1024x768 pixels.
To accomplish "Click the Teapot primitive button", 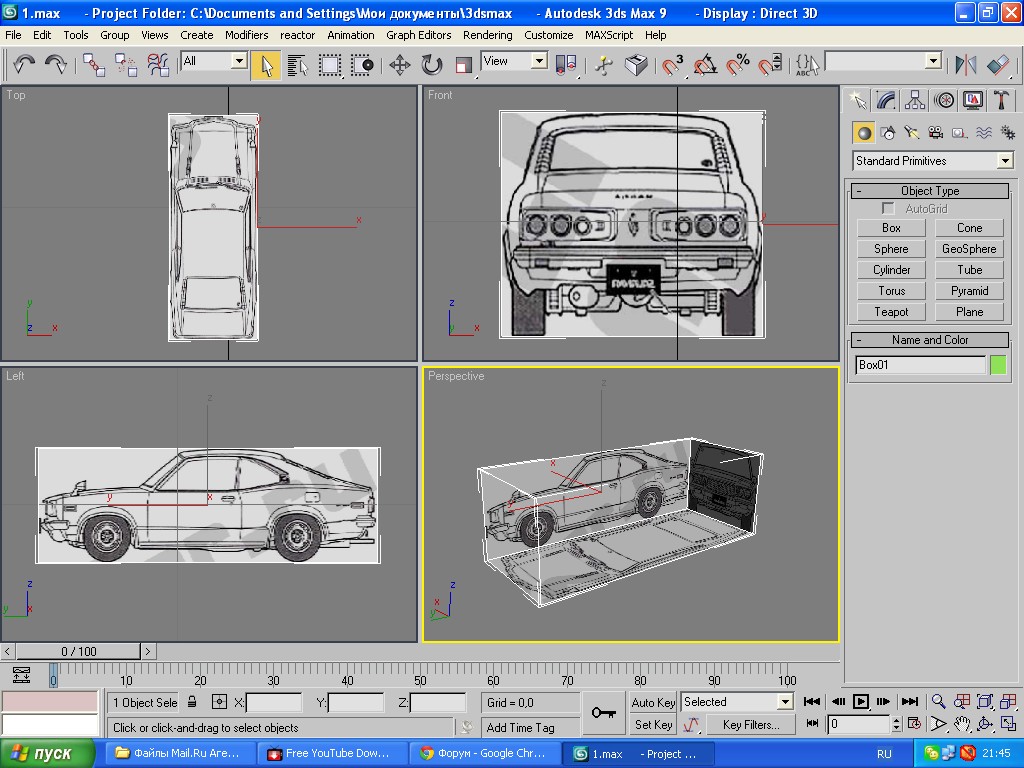I will [891, 312].
